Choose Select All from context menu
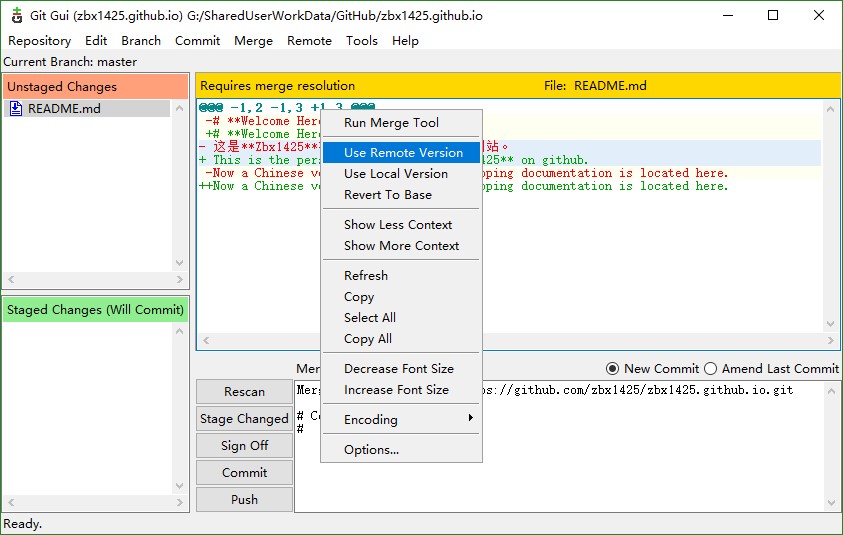The height and width of the screenshot is (535, 843). point(401,318)
